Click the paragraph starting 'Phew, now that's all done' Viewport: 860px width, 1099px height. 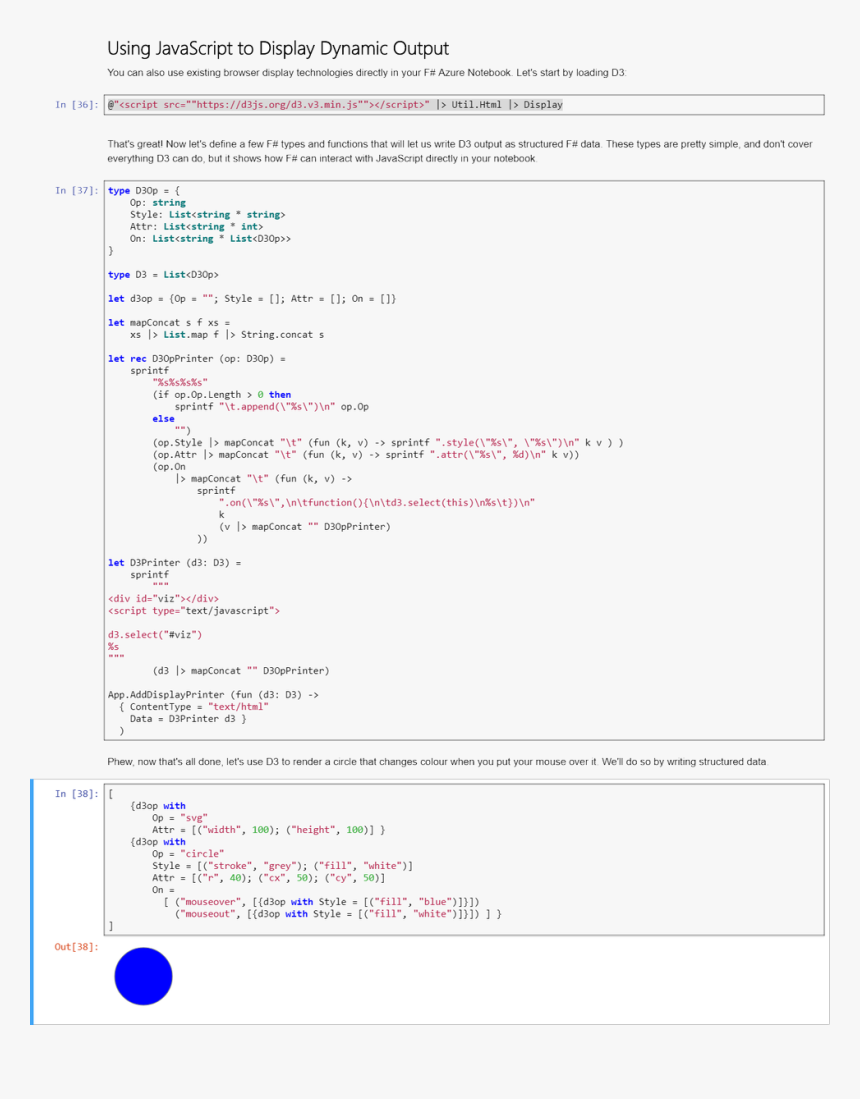click(437, 762)
